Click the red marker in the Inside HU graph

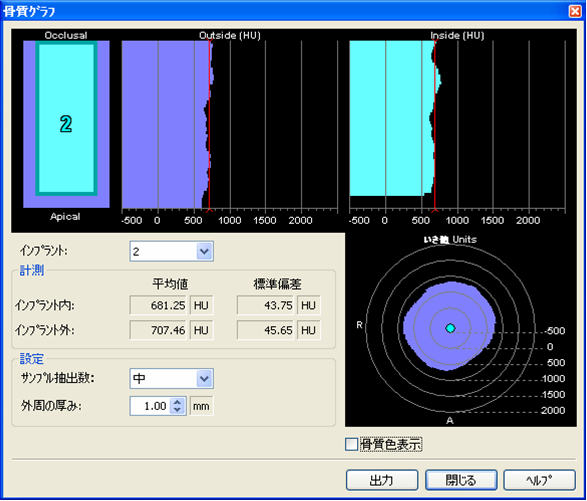[x=435, y=125]
